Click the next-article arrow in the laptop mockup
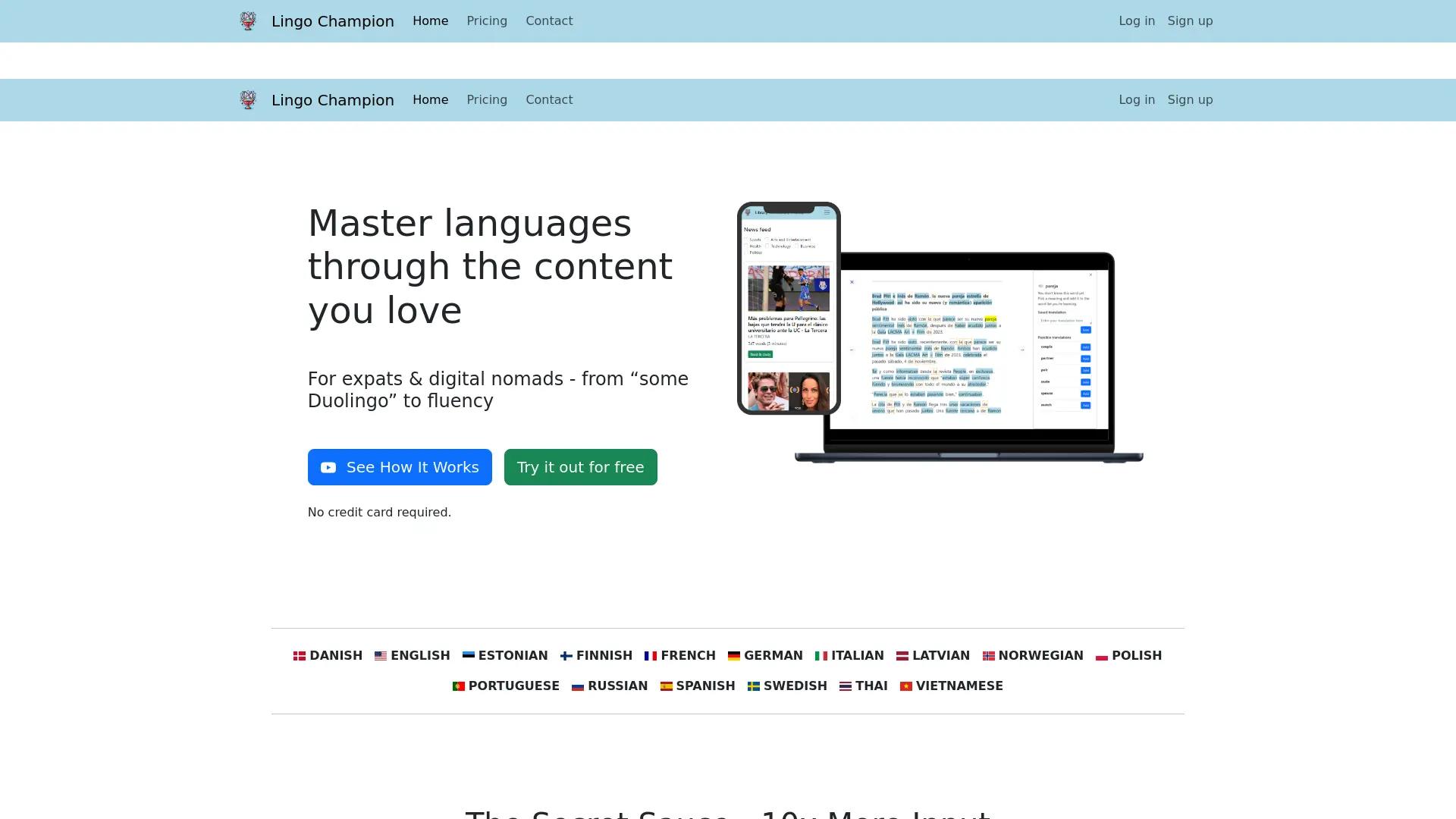The height and width of the screenshot is (819, 1456). 1022,350
